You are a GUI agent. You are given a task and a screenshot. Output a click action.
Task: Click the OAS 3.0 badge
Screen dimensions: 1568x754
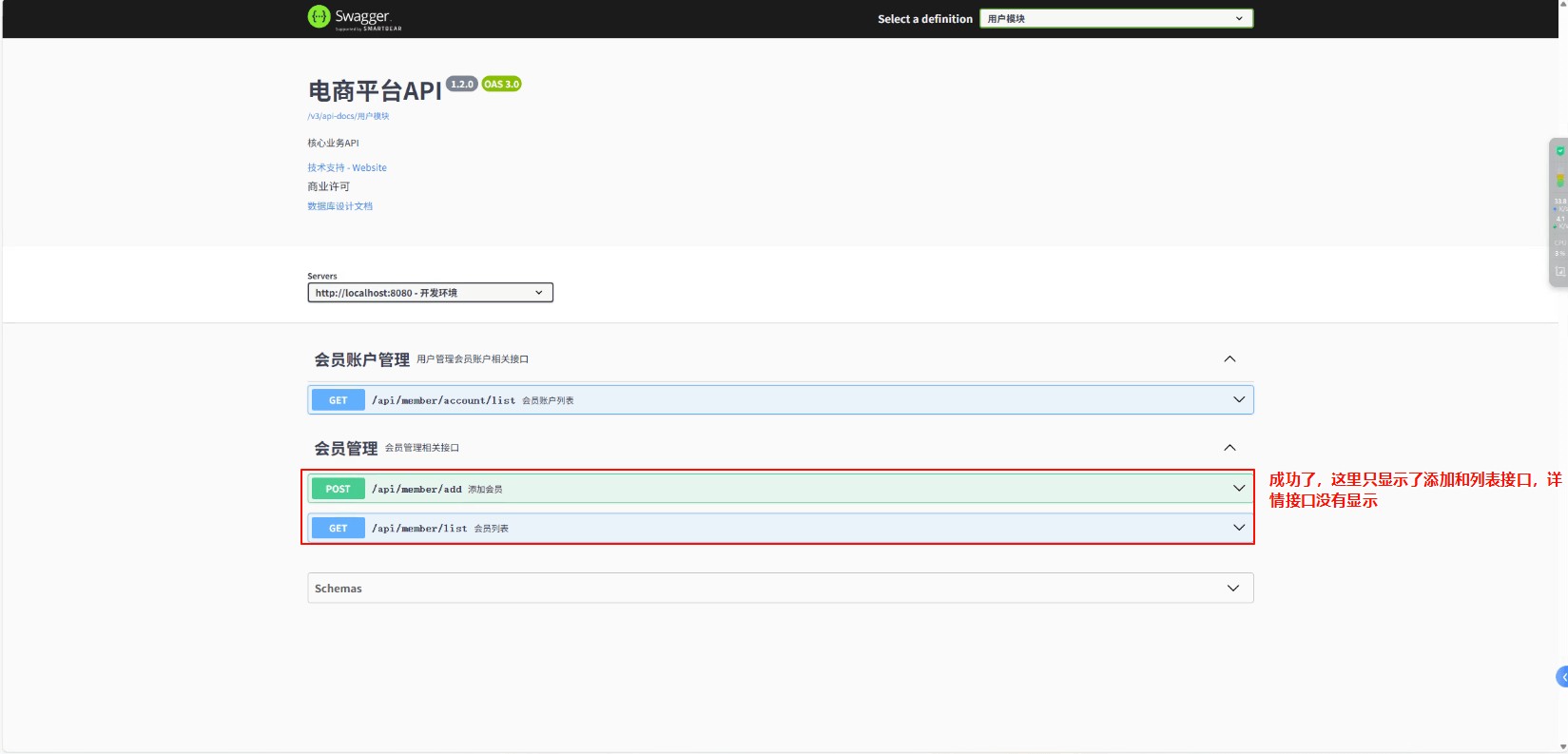coord(501,84)
